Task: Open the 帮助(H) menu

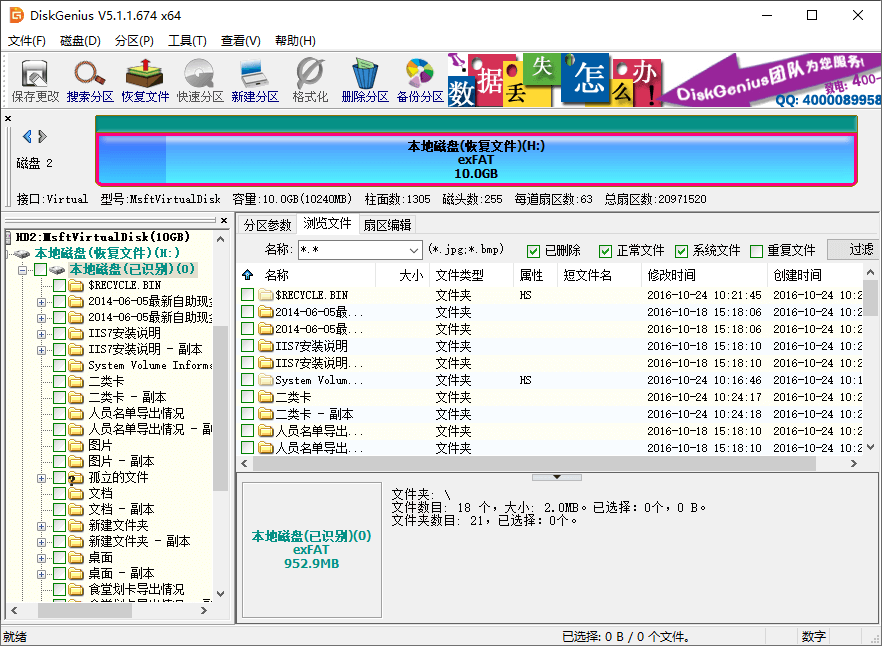Action: pos(295,41)
